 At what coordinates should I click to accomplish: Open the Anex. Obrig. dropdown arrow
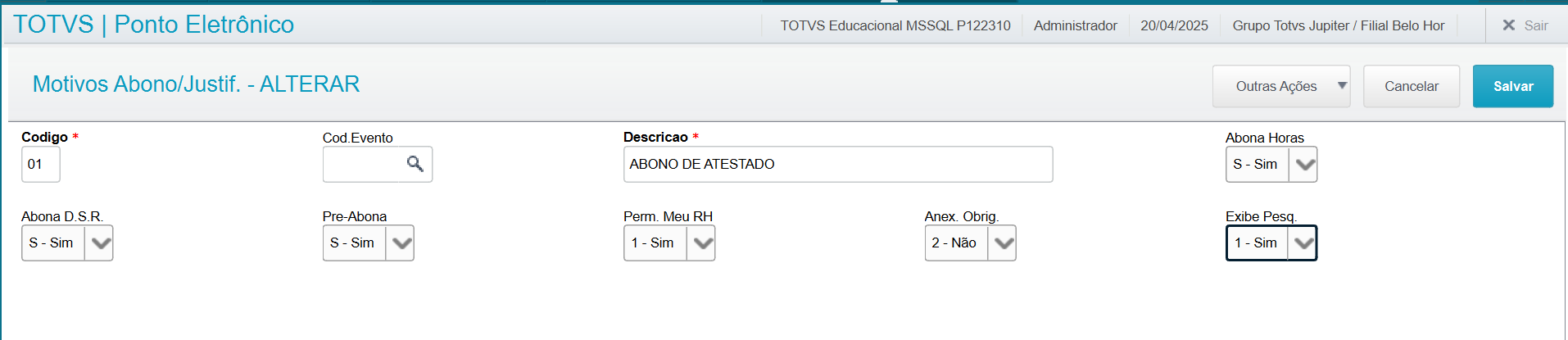click(x=1002, y=243)
